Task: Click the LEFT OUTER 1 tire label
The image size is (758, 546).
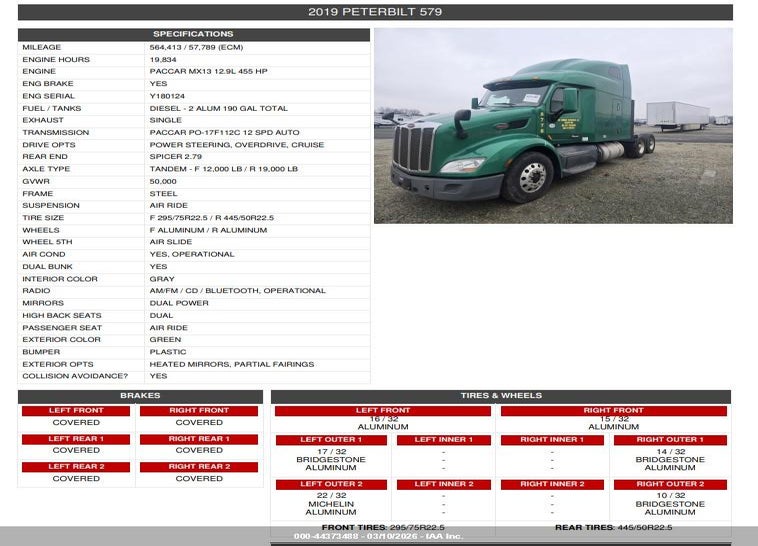Action: [x=331, y=440]
